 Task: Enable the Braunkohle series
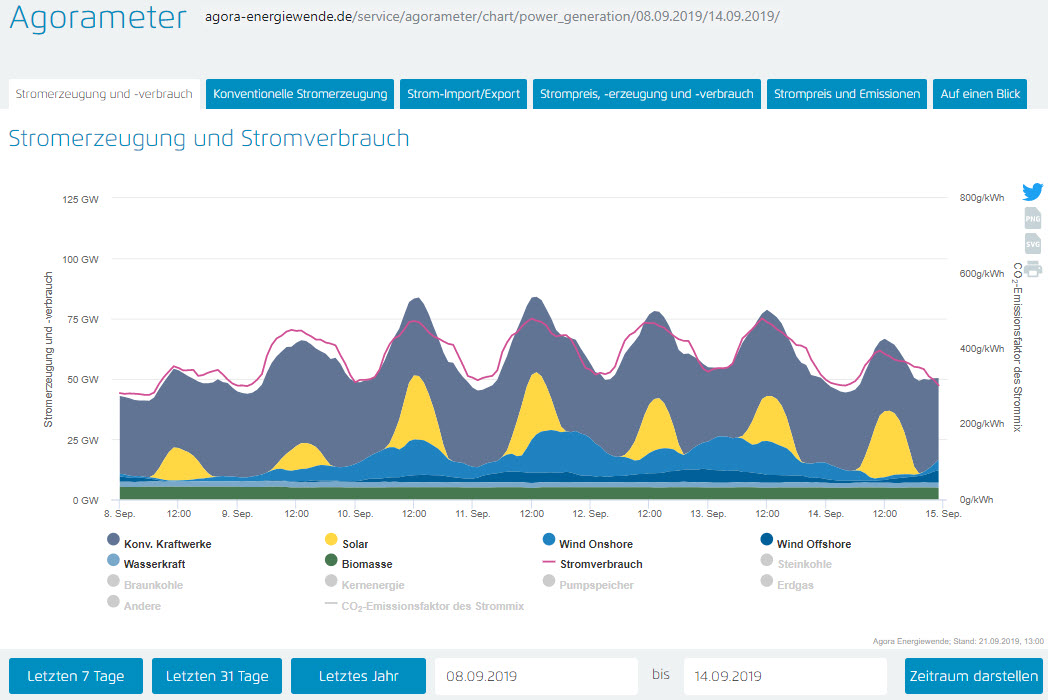pyautogui.click(x=152, y=585)
